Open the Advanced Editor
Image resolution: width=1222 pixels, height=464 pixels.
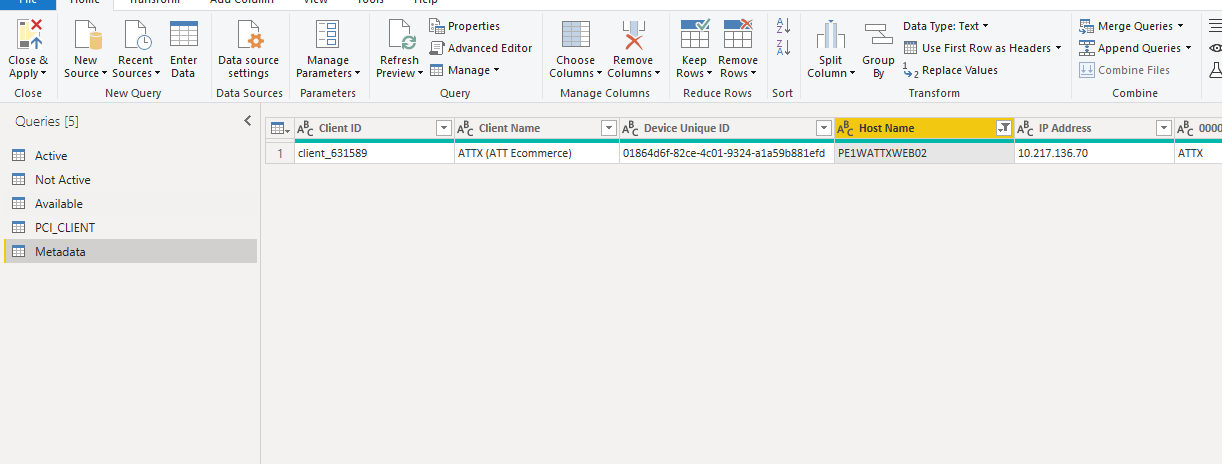point(481,48)
